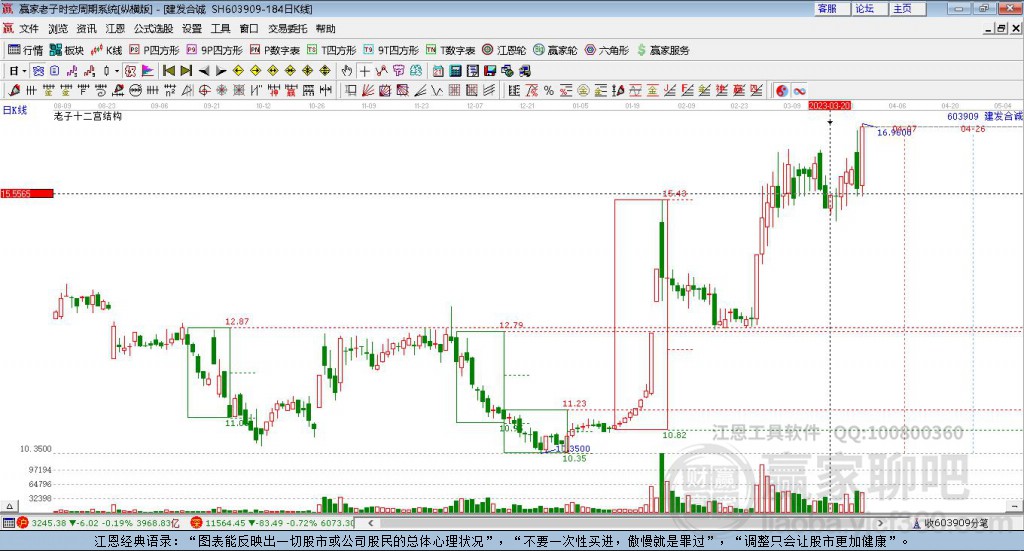Image resolution: width=1024 pixels, height=551 pixels.
Task: Jump to first bar arrow icon
Action: [168, 71]
